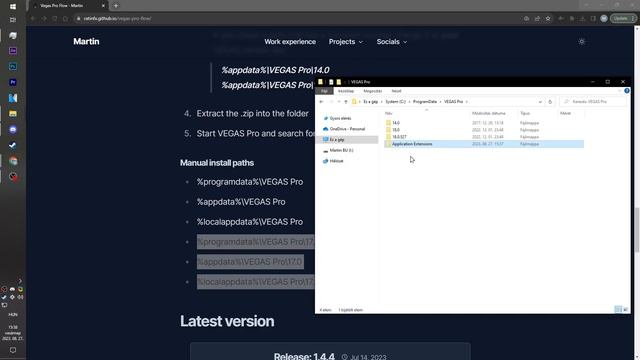
Task: Select Gyors elérés in Explorer sidebar
Action: pyautogui.click(x=340, y=118)
